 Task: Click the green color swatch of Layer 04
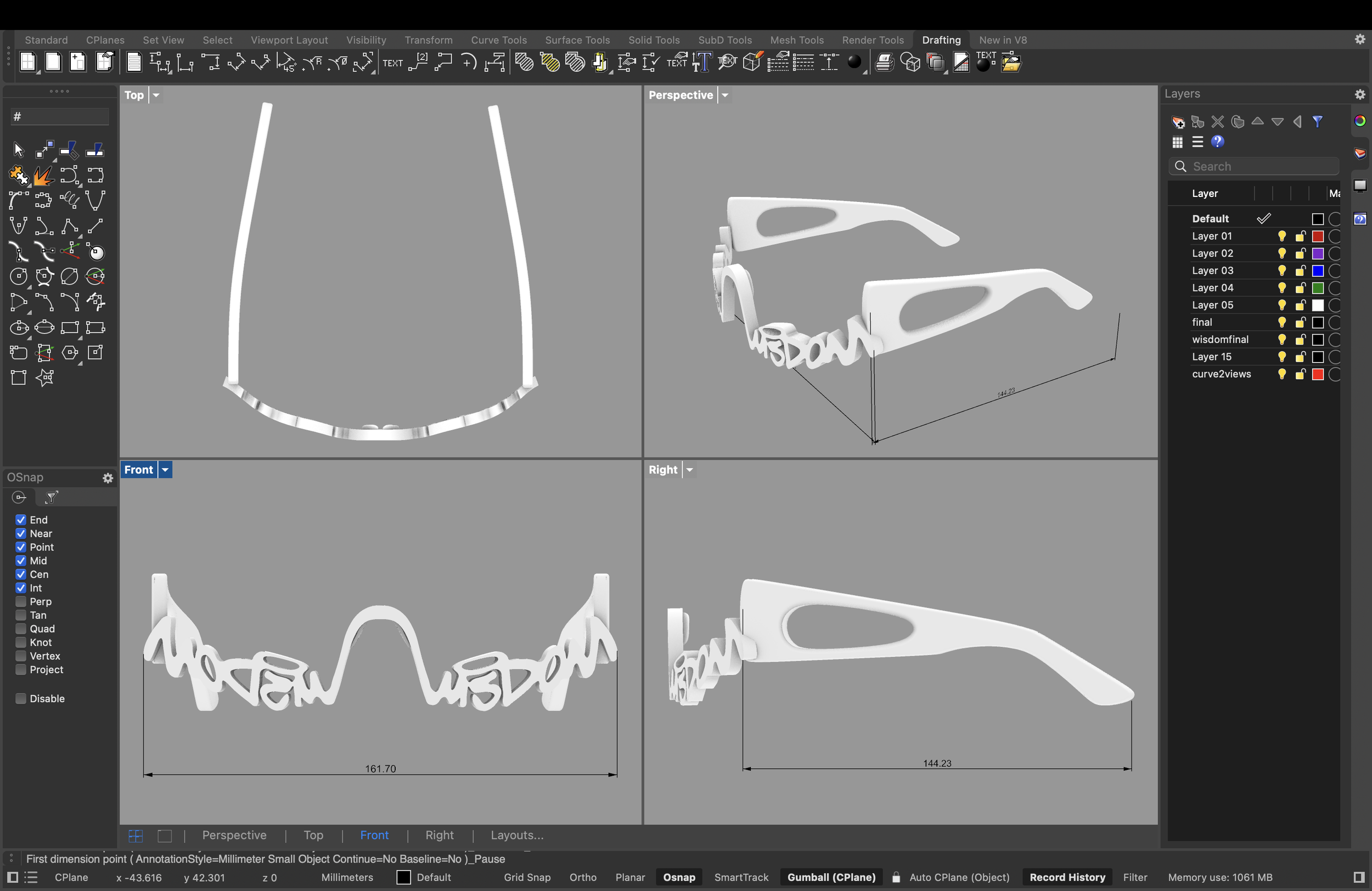(x=1318, y=288)
